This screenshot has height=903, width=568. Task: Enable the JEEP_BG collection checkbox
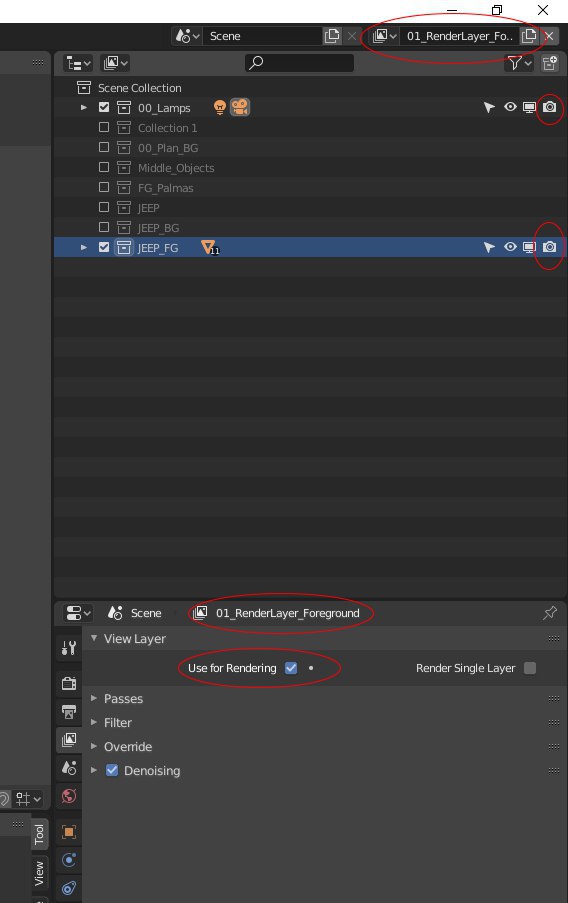click(104, 227)
